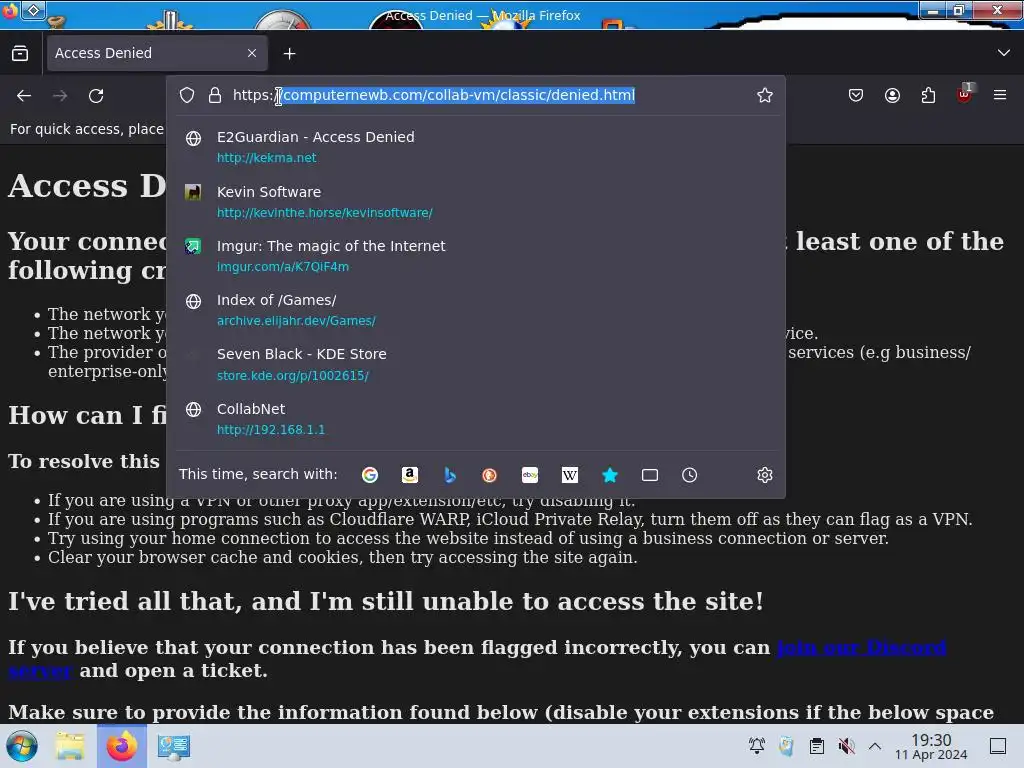Open a new tab with plus button
The width and height of the screenshot is (1024, 768).
pyautogui.click(x=289, y=54)
